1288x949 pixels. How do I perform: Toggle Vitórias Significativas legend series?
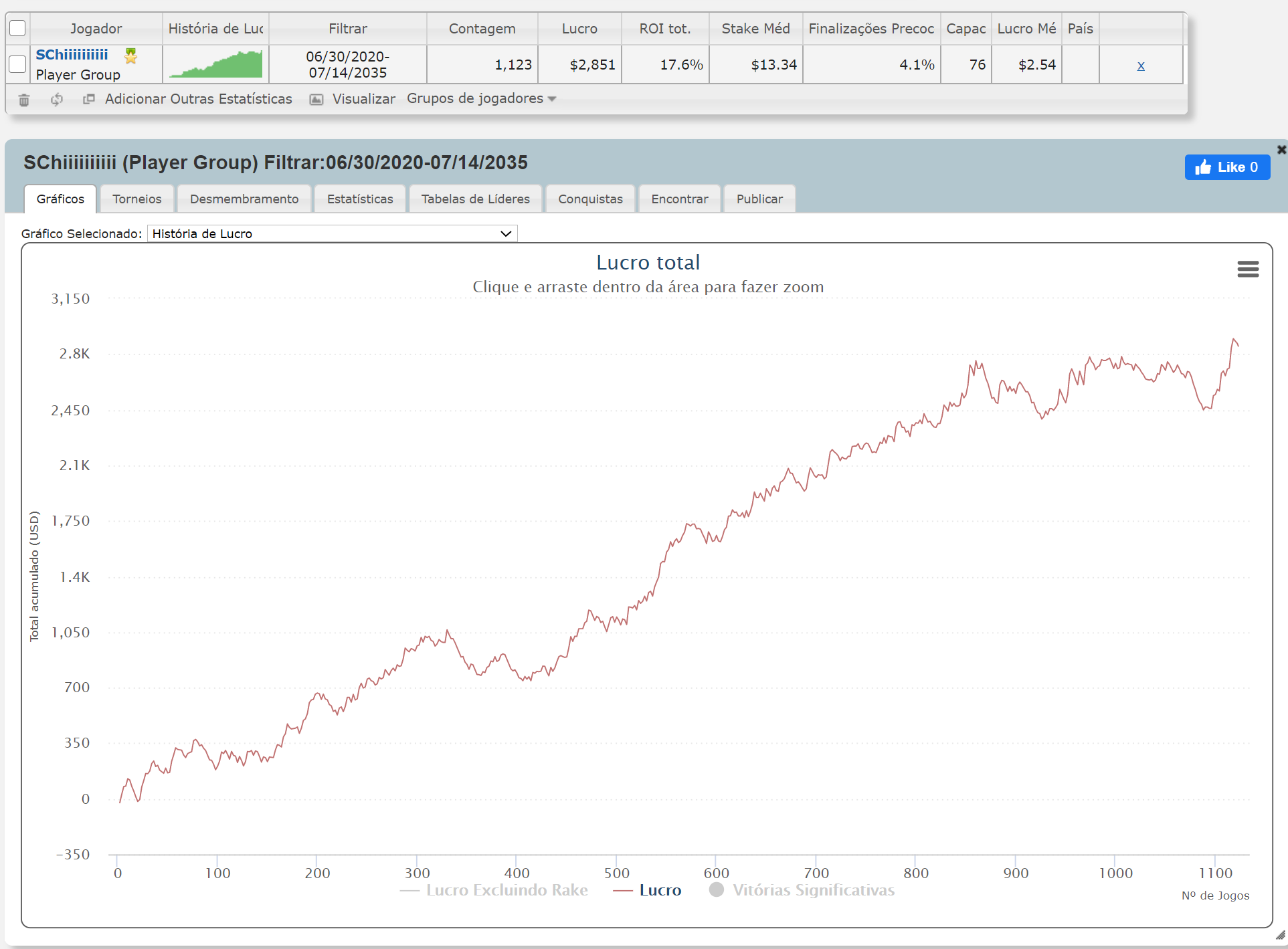802,890
